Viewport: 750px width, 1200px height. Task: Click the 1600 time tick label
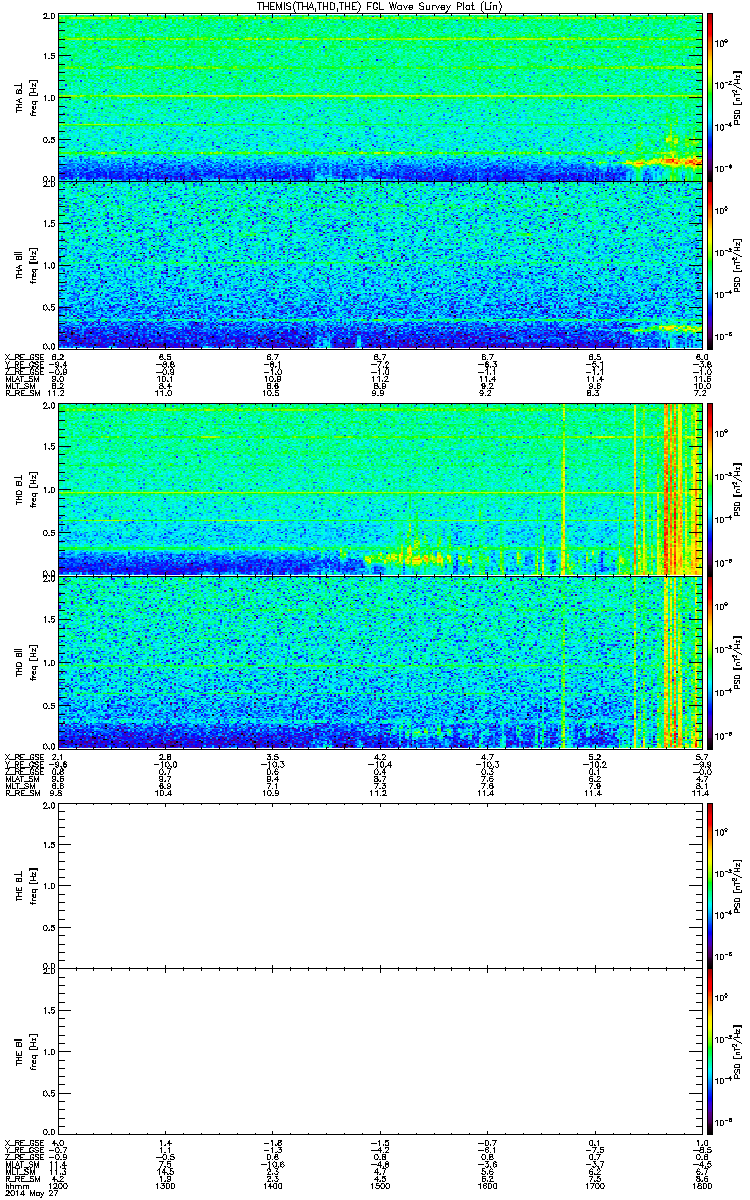pyautogui.click(x=488, y=1184)
